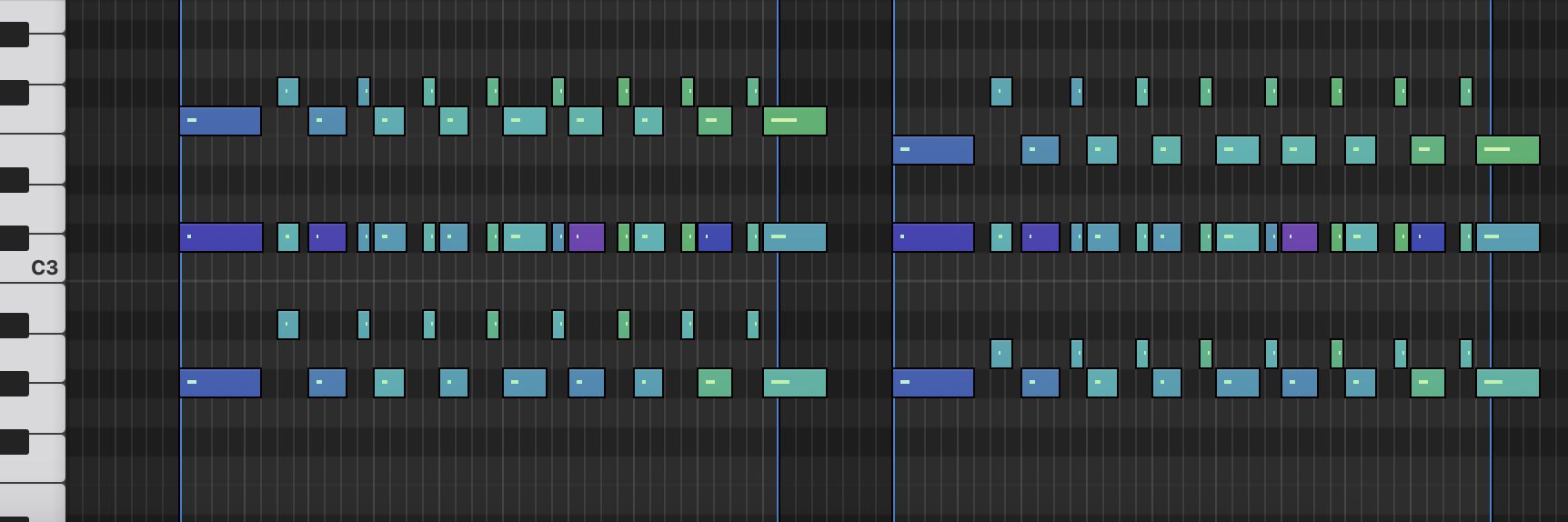Image resolution: width=1568 pixels, height=522 pixels.
Task: Select last long green F3 note in left phrase
Action: click(x=794, y=121)
